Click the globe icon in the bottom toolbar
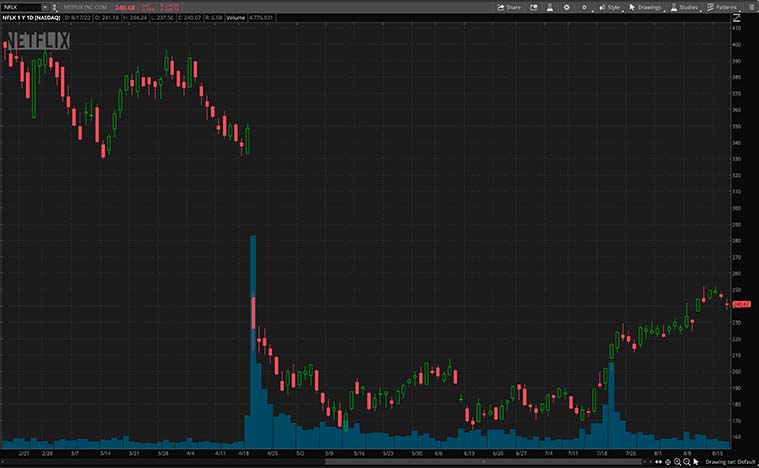Image resolution: width=759 pixels, height=468 pixels. [668, 462]
